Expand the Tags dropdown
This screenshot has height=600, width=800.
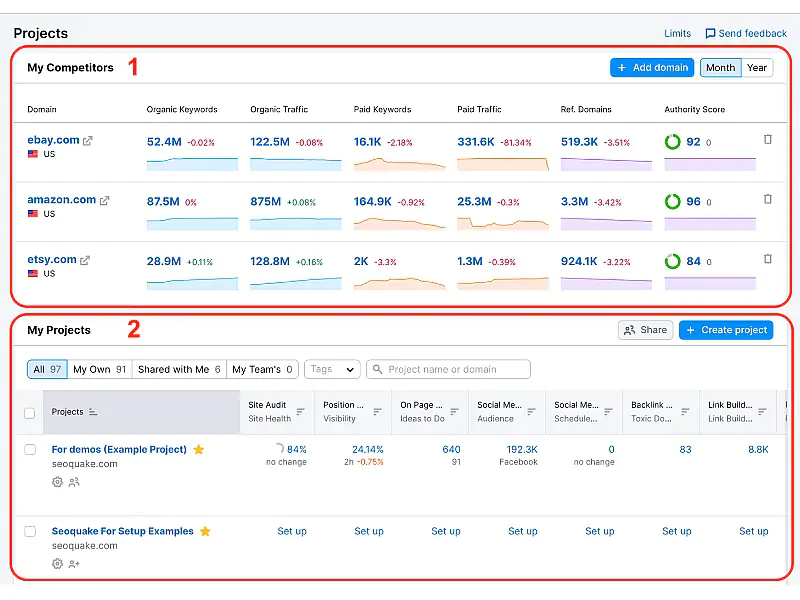coord(332,369)
